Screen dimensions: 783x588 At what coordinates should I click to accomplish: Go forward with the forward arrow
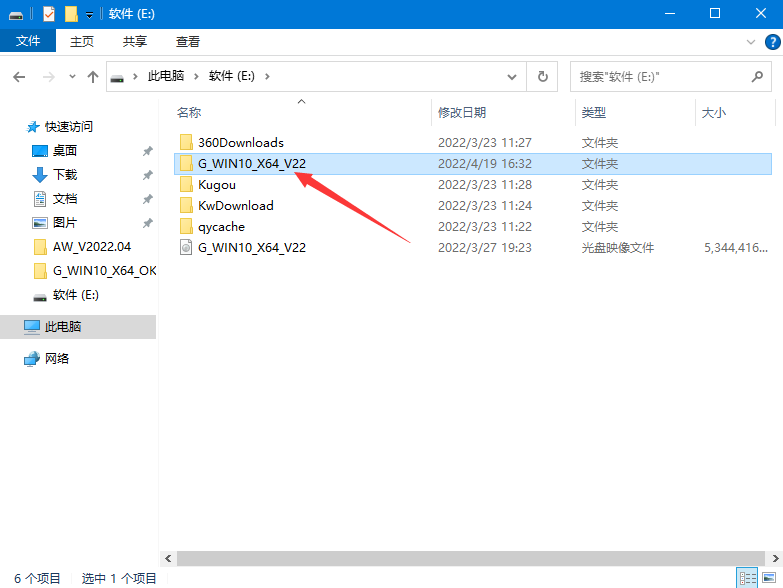[48, 77]
